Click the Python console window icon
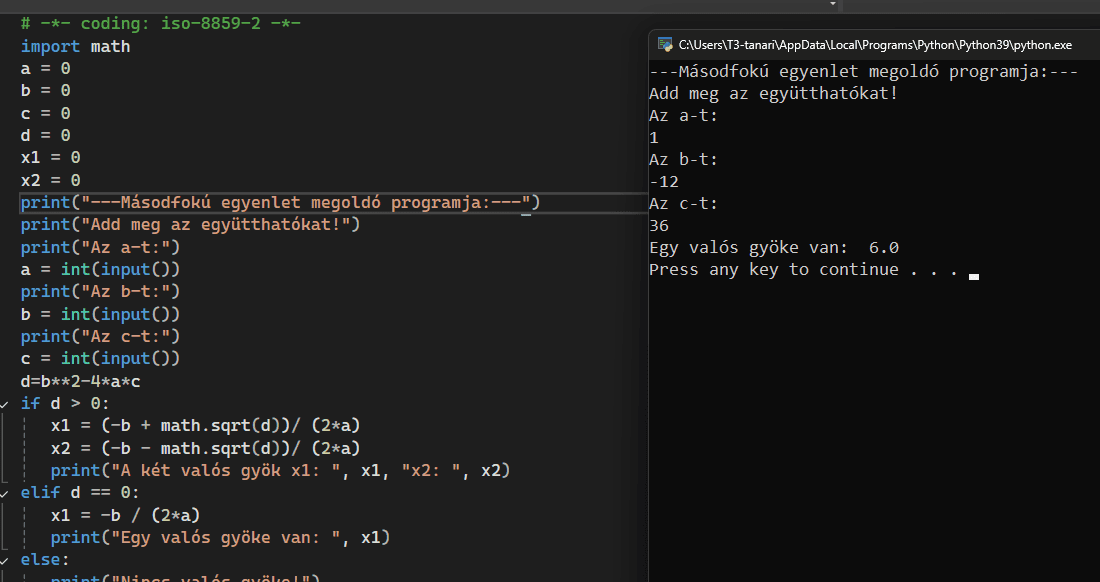 coord(663,45)
